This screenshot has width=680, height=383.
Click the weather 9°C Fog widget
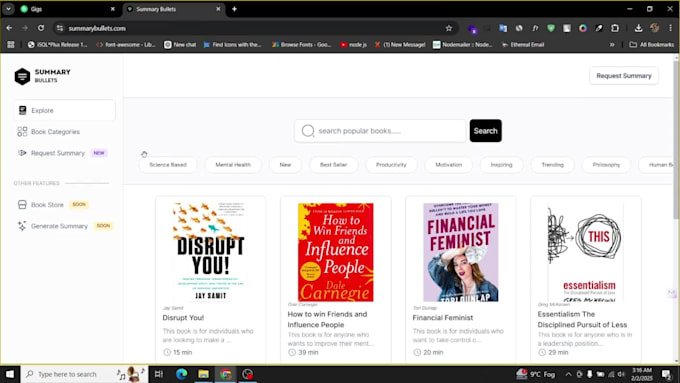(x=536, y=374)
